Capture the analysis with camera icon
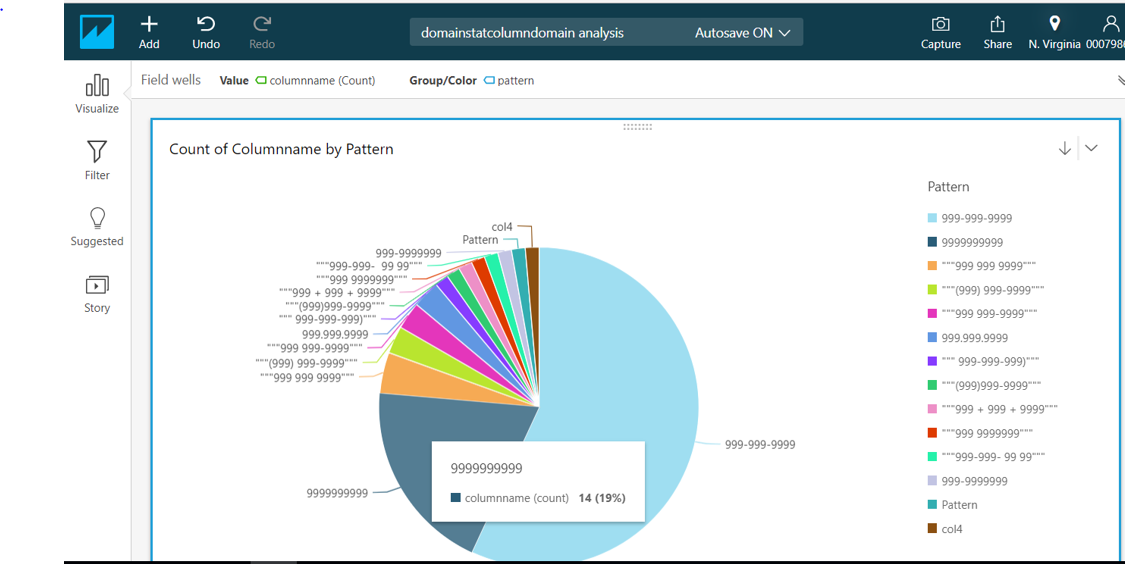Viewport: 1125px width, 564px height. click(x=940, y=24)
